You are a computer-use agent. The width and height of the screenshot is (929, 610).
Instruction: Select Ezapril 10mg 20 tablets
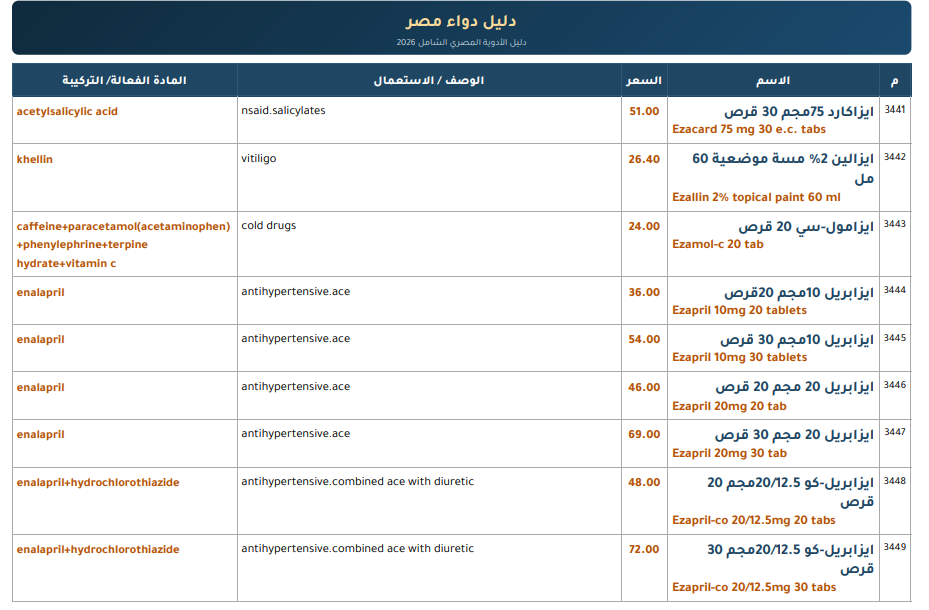click(739, 310)
